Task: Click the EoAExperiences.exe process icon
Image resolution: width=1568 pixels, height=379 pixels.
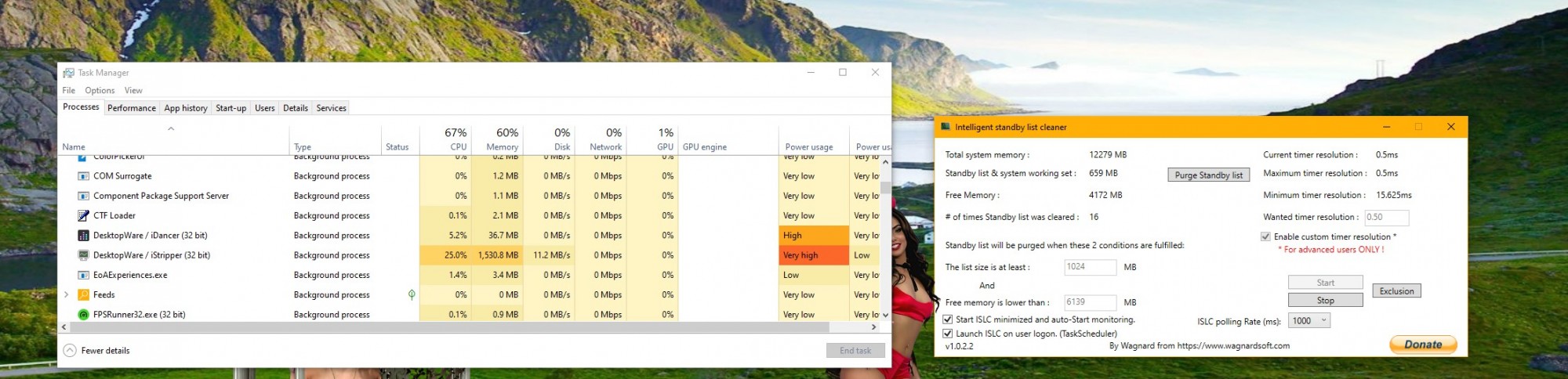Action: click(x=83, y=275)
